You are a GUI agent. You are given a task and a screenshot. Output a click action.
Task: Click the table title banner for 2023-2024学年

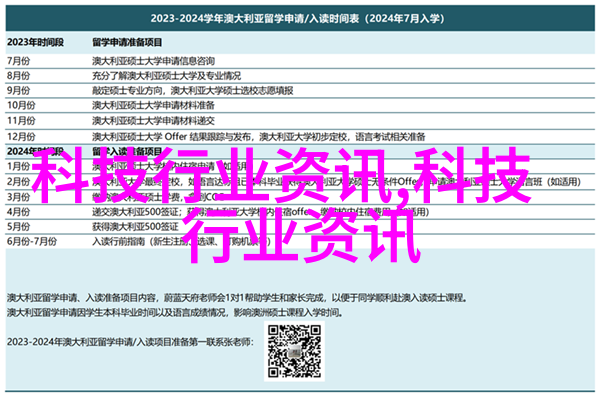point(300,18)
